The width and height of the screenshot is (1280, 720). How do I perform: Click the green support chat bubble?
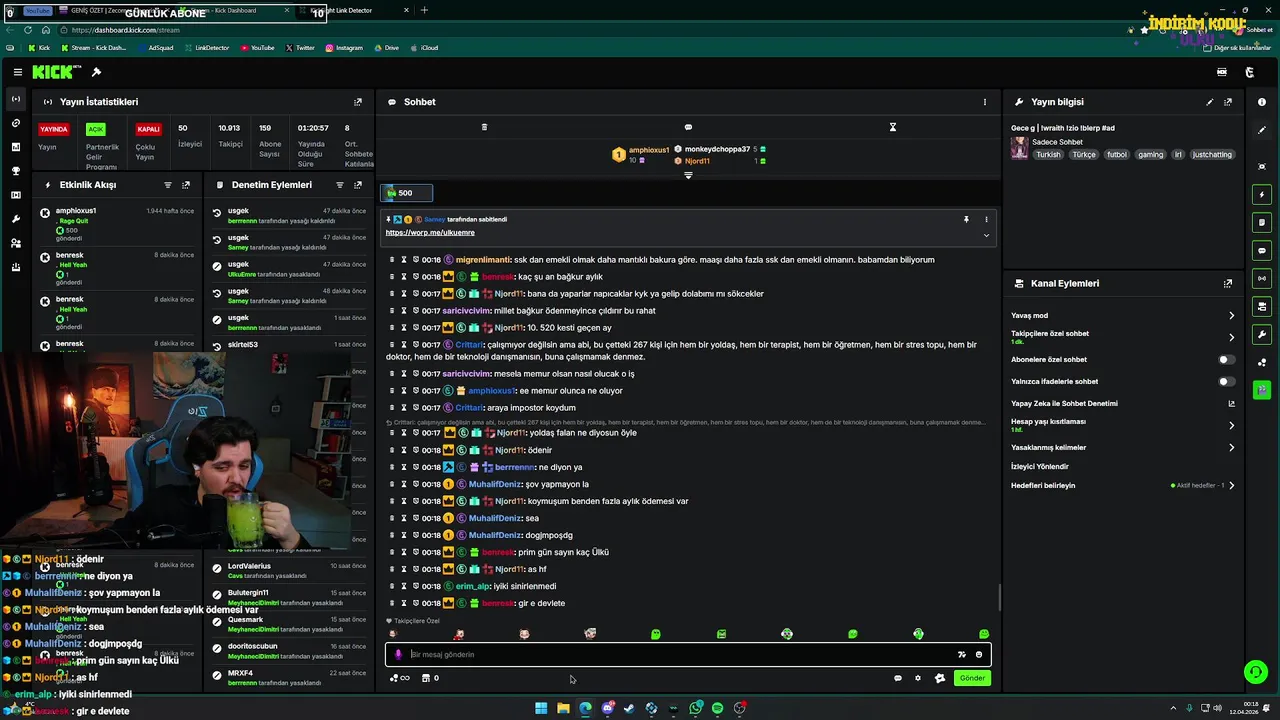1256,672
